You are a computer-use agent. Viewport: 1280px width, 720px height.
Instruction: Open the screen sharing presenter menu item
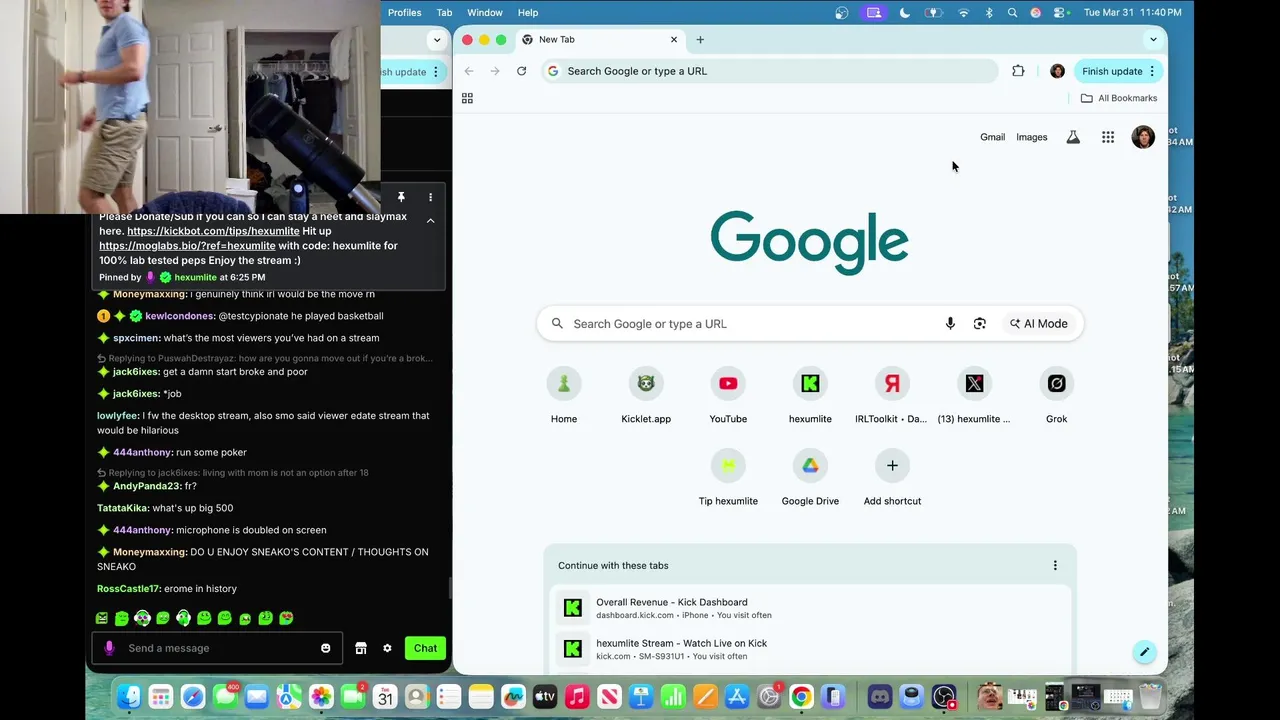pos(874,13)
